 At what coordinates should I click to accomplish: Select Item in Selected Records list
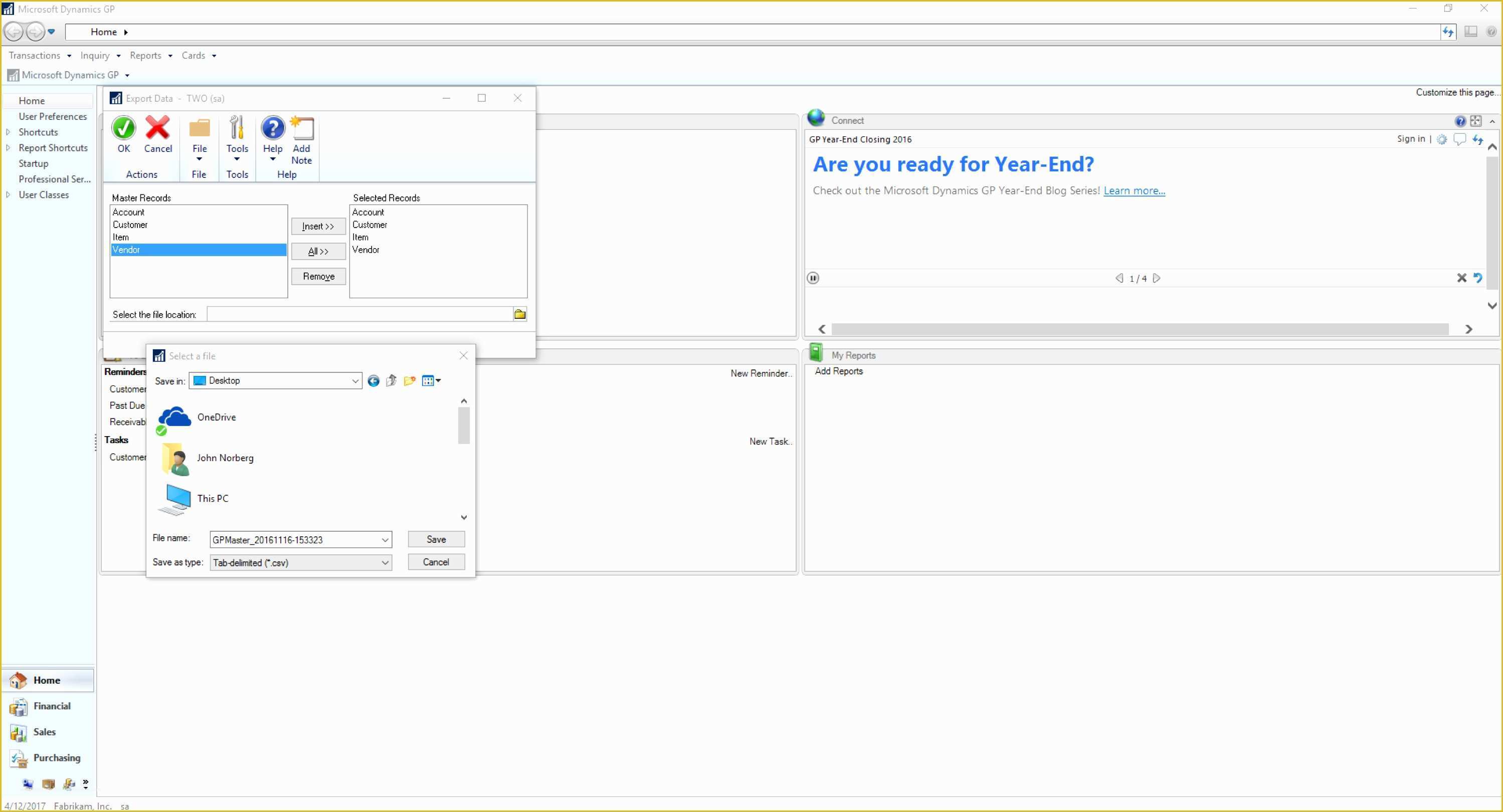coord(438,237)
